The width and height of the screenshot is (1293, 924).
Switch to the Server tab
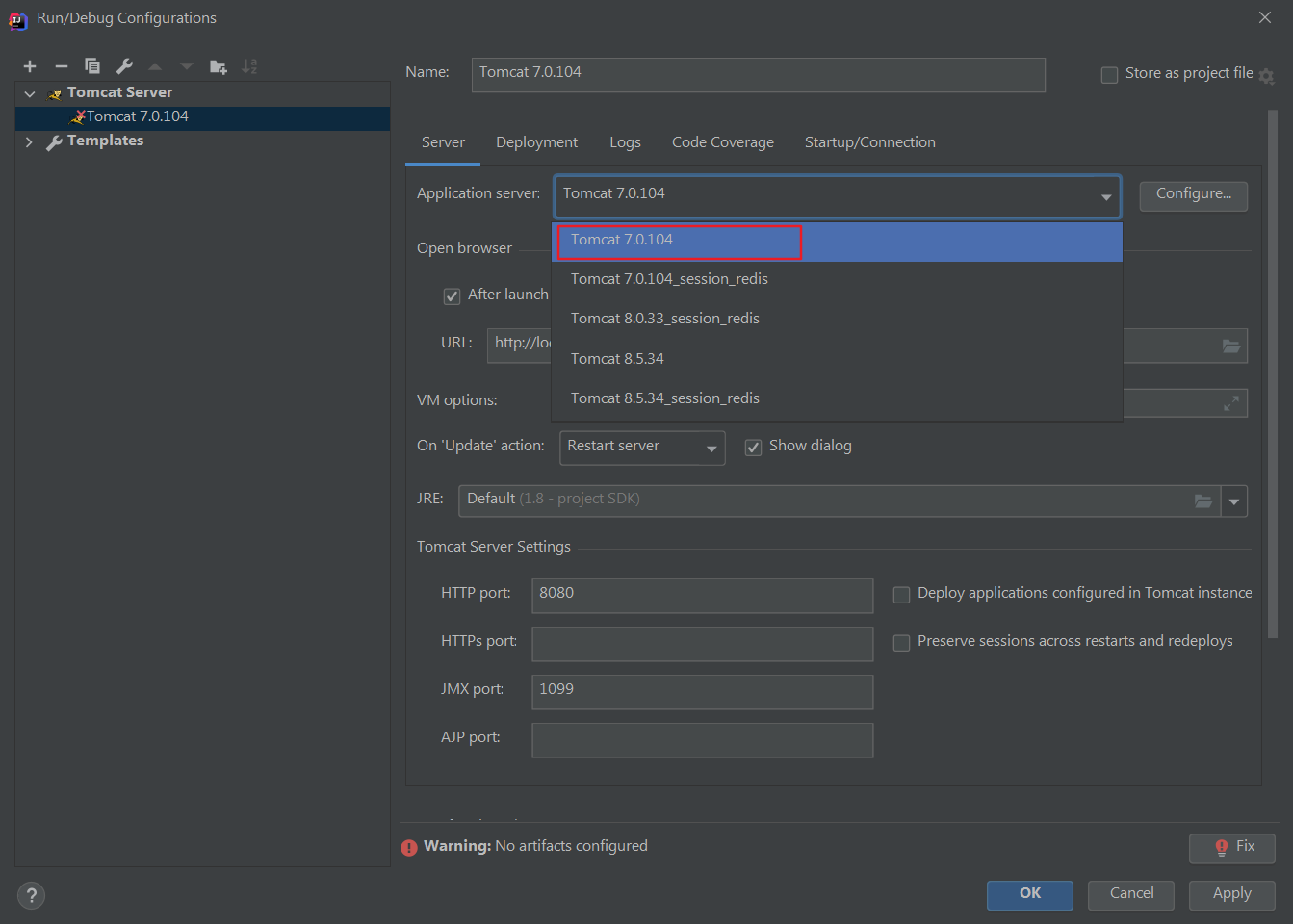pyautogui.click(x=443, y=142)
